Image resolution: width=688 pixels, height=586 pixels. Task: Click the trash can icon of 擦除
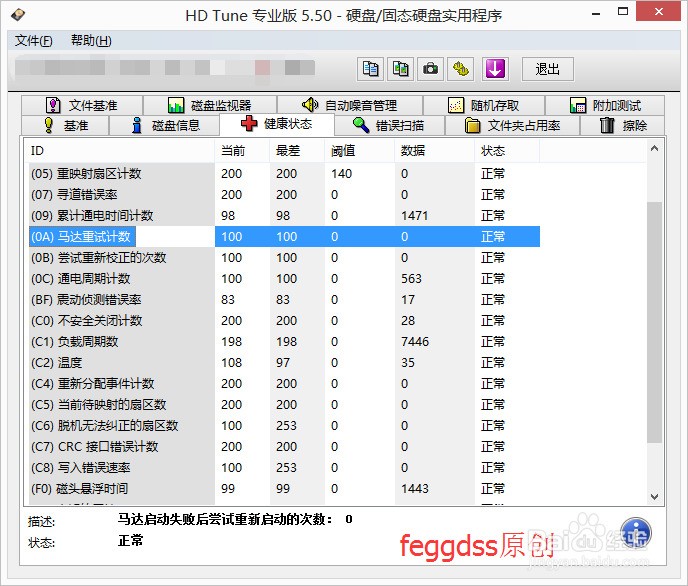pos(607,125)
